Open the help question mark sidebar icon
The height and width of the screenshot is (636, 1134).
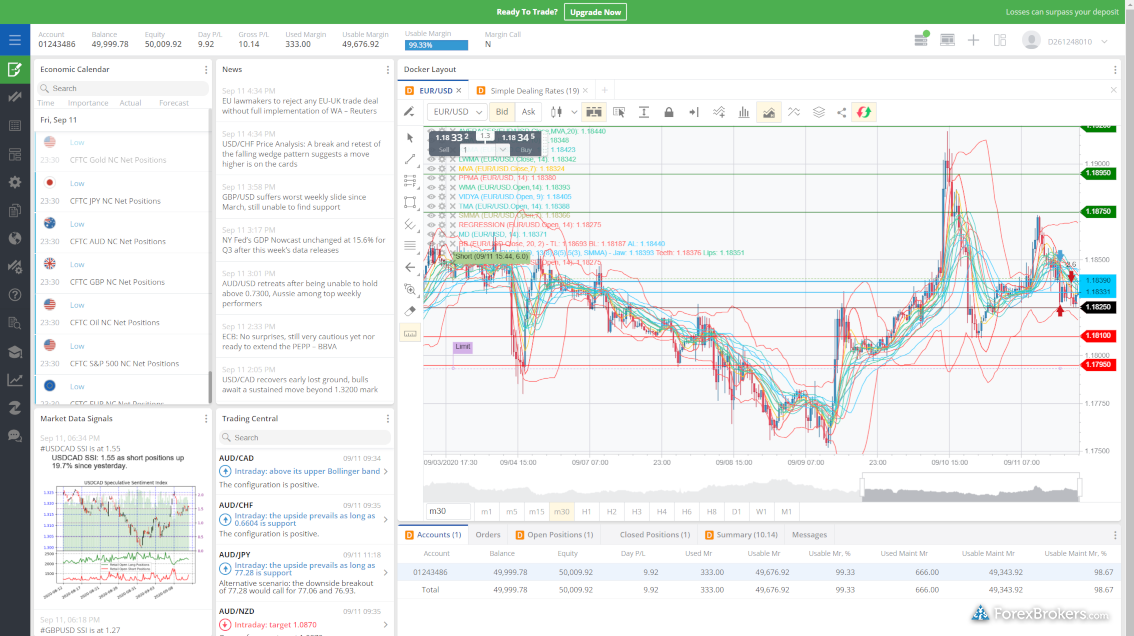click(x=14, y=295)
